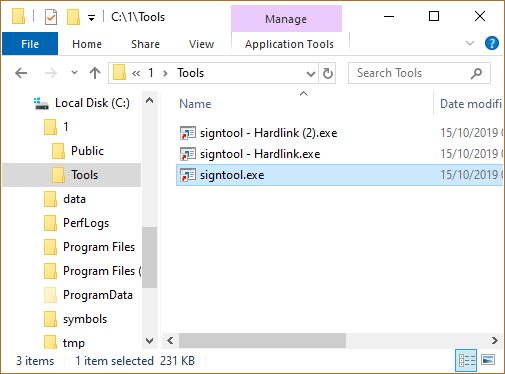Click the '1' breadcrumb in address bar
505x374 pixels.
(x=151, y=73)
